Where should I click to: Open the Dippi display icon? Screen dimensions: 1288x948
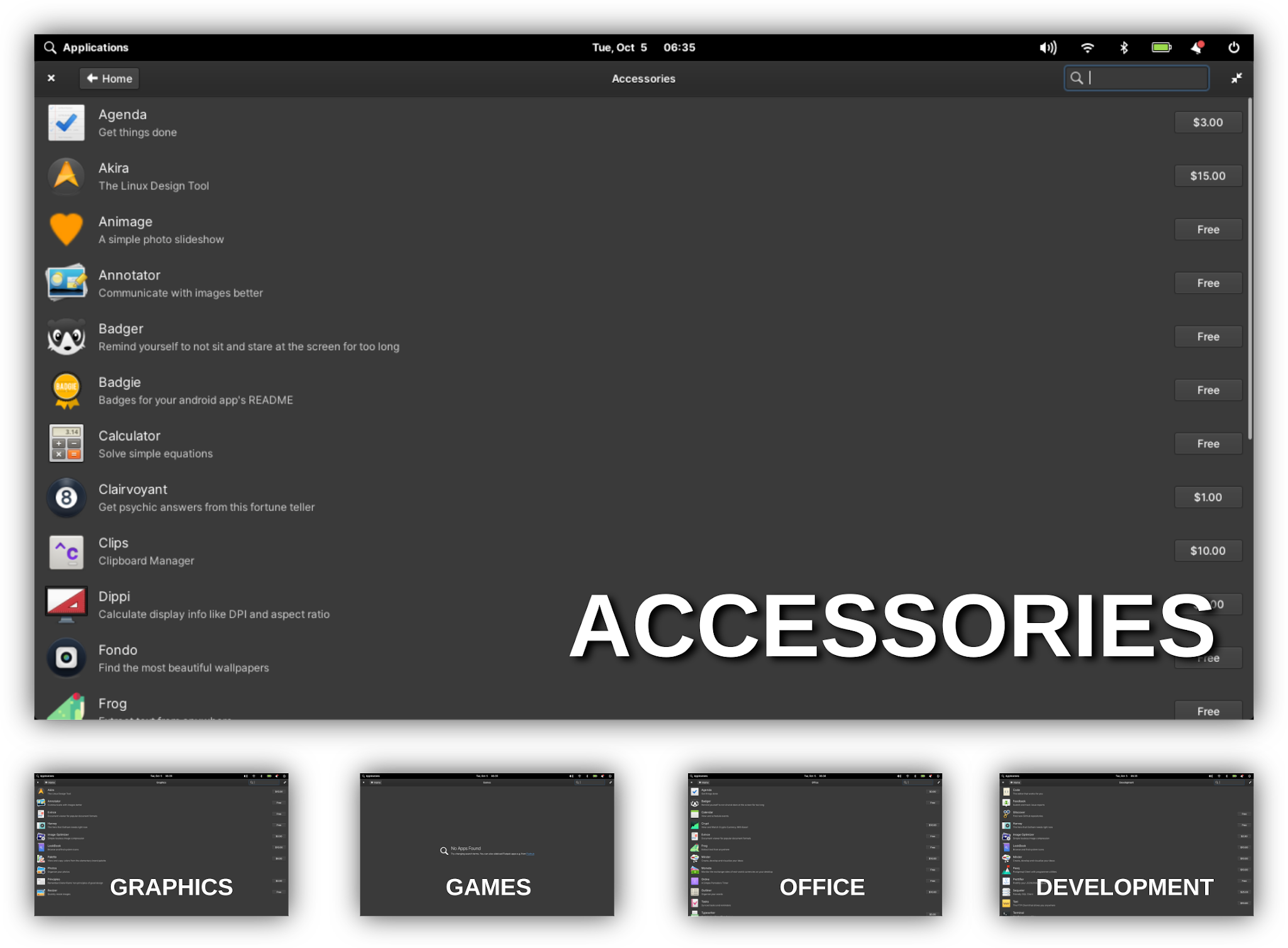(x=66, y=604)
